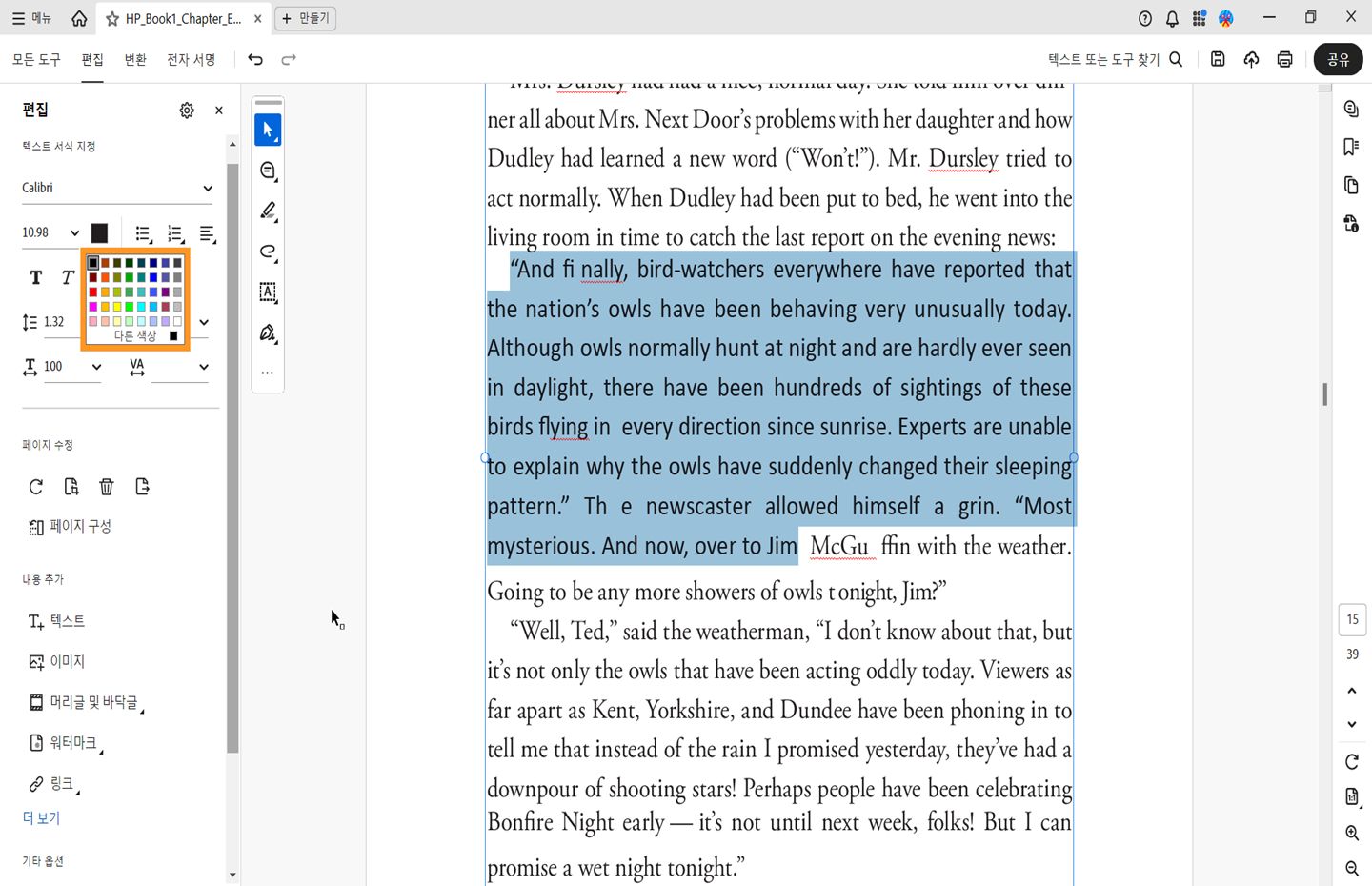Switch to the 모든 도구 tab
The image size is (1372, 886).
tap(36, 59)
